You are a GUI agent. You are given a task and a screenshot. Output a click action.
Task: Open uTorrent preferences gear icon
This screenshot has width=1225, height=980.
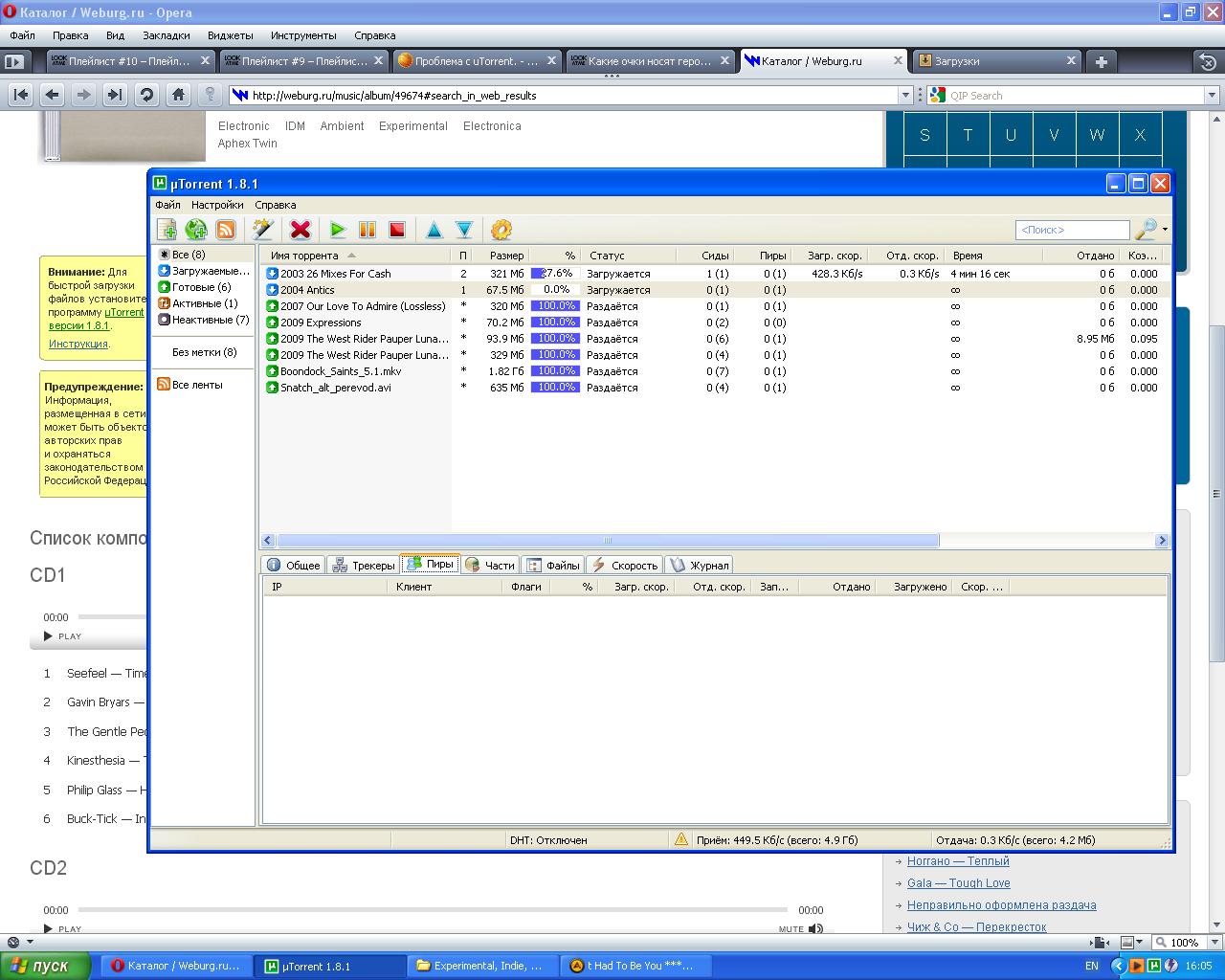coord(501,230)
